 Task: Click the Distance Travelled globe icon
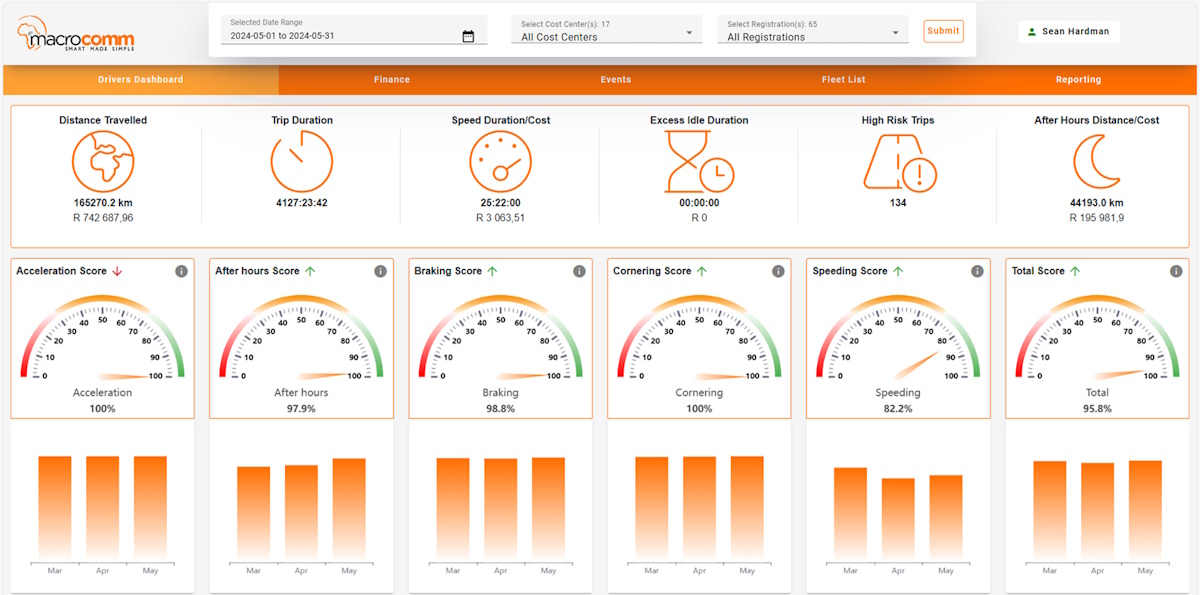tap(102, 161)
